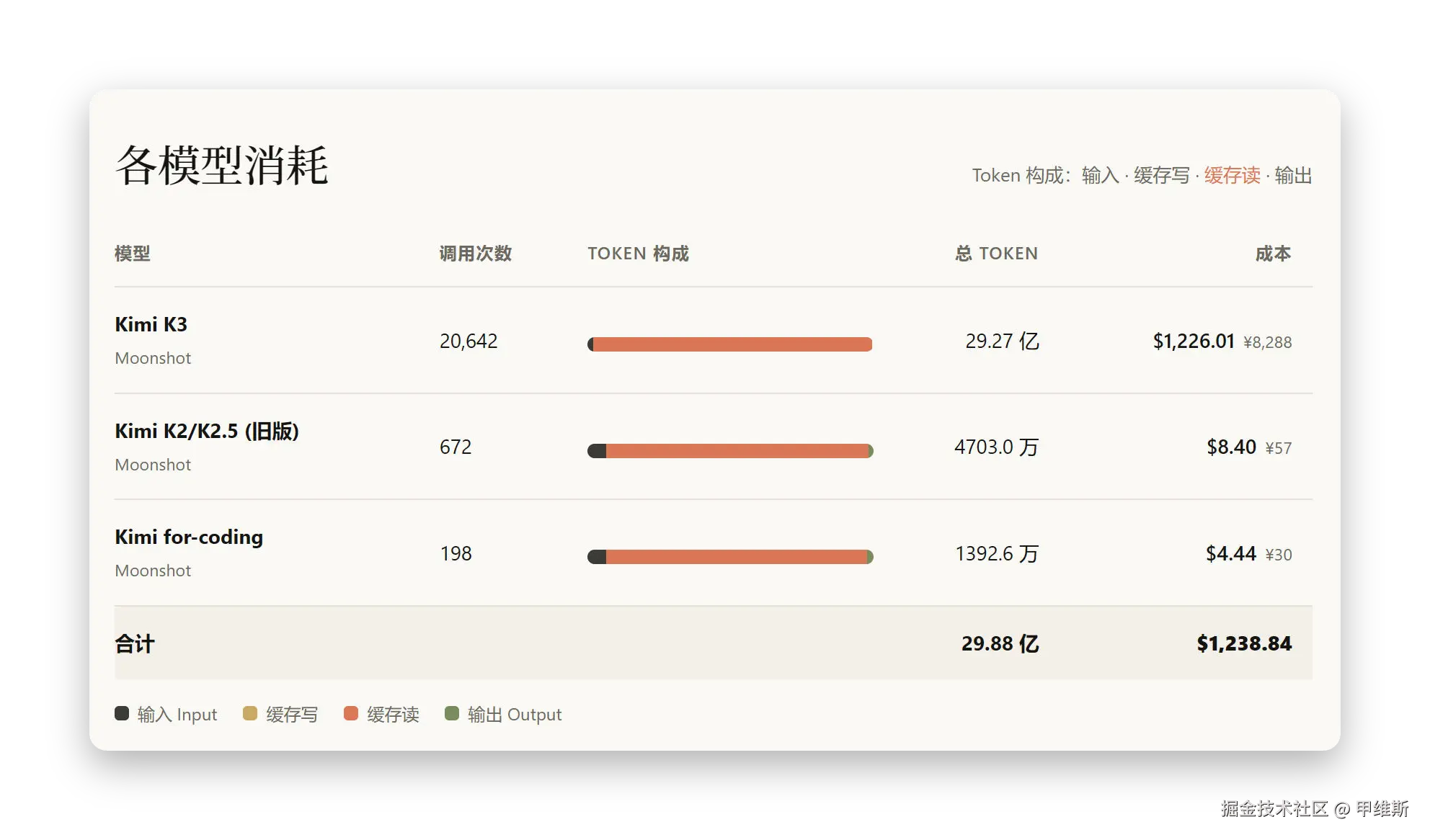Select 输入 in the 'Token 构成:' summary line

point(1100,175)
